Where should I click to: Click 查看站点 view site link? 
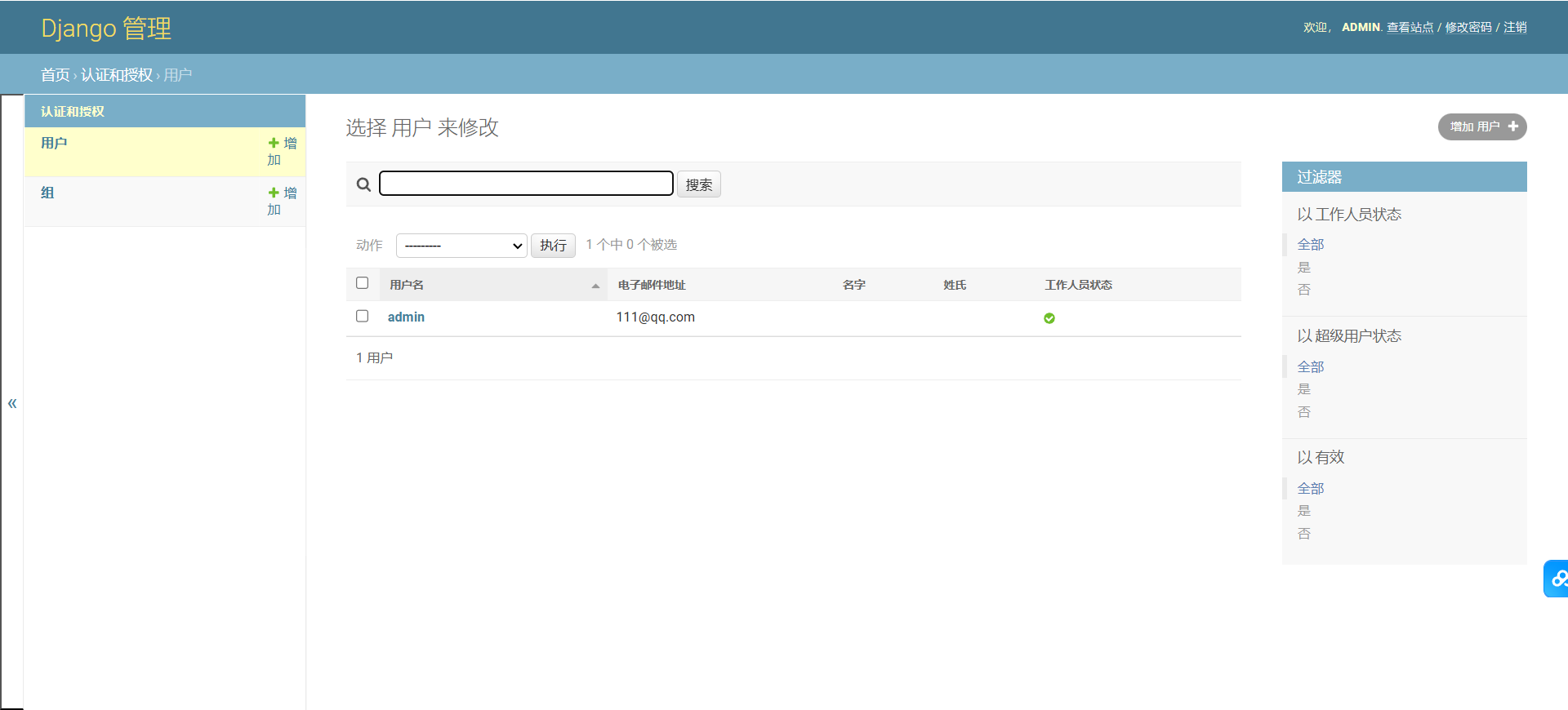[x=1410, y=27]
